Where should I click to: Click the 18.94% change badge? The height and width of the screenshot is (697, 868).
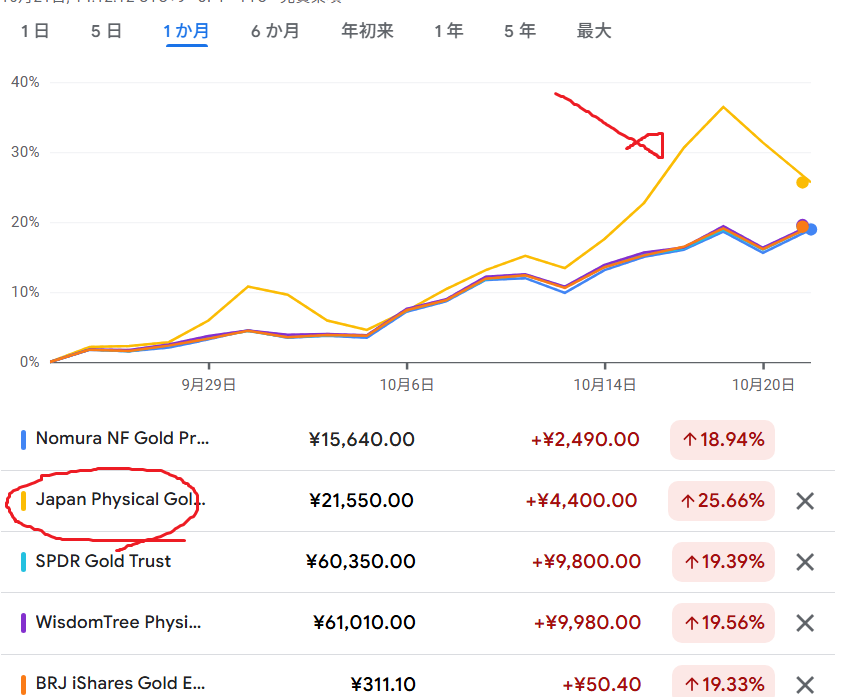click(x=723, y=439)
